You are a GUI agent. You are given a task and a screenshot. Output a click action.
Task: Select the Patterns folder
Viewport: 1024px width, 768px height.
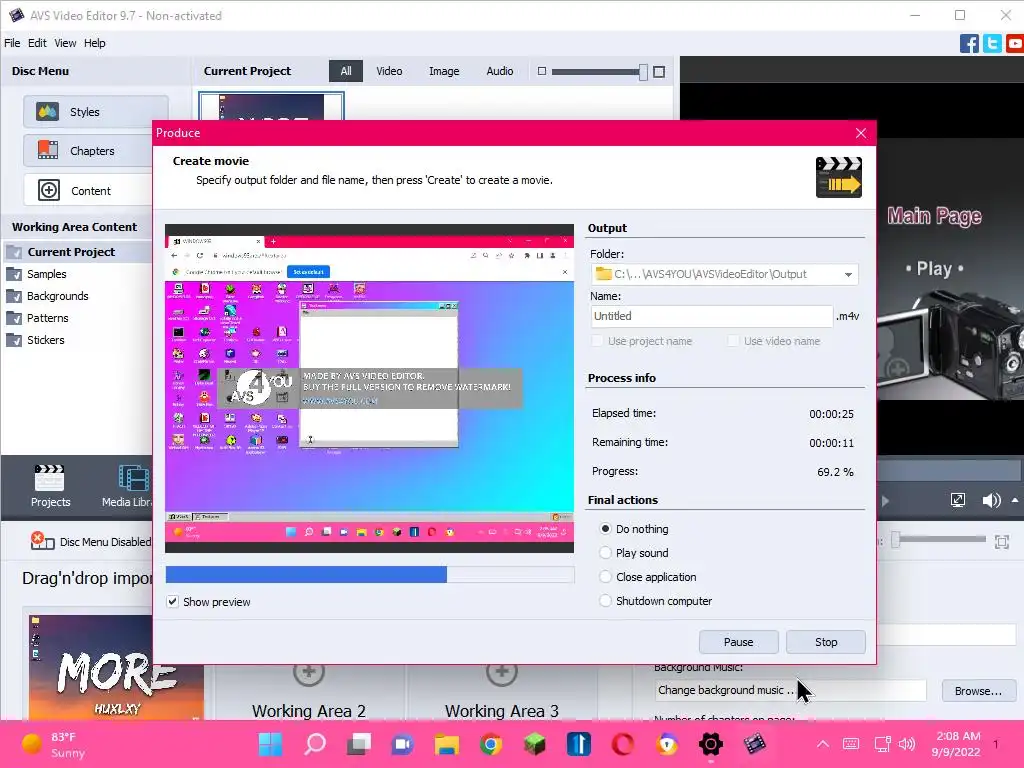pos(48,318)
